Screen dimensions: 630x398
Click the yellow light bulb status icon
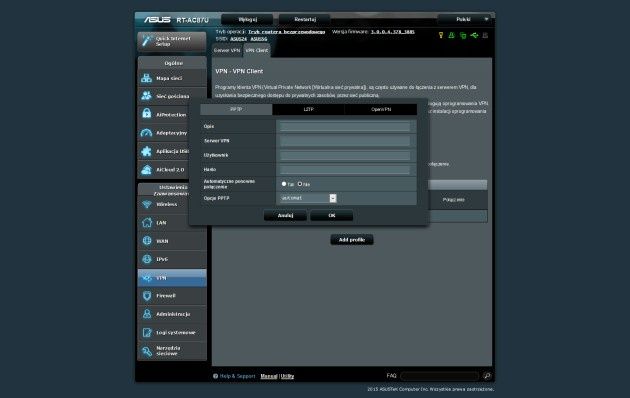(441, 35)
